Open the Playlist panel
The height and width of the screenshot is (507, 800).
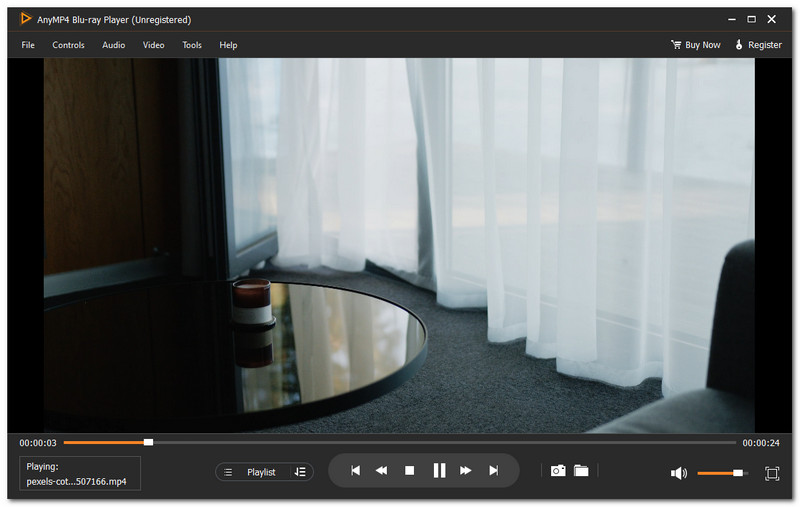point(261,472)
